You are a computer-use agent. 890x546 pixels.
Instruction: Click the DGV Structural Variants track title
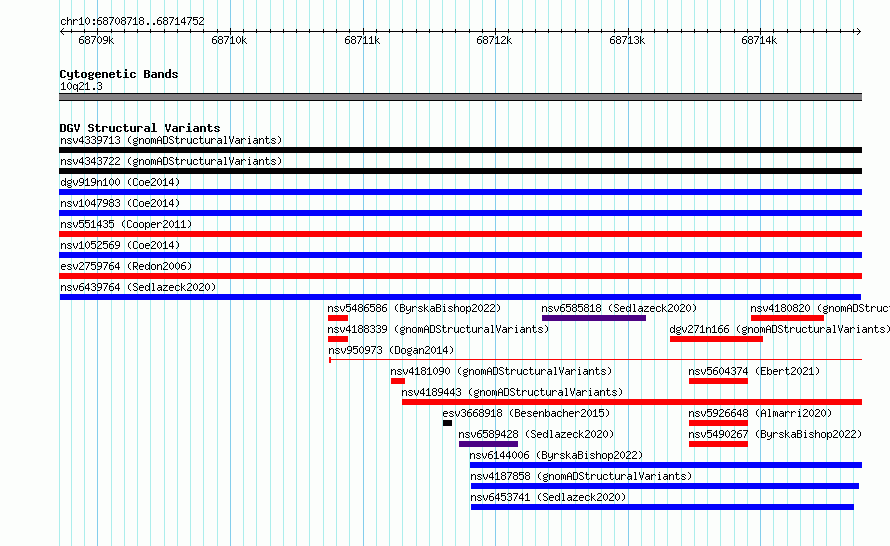[x=140, y=128]
